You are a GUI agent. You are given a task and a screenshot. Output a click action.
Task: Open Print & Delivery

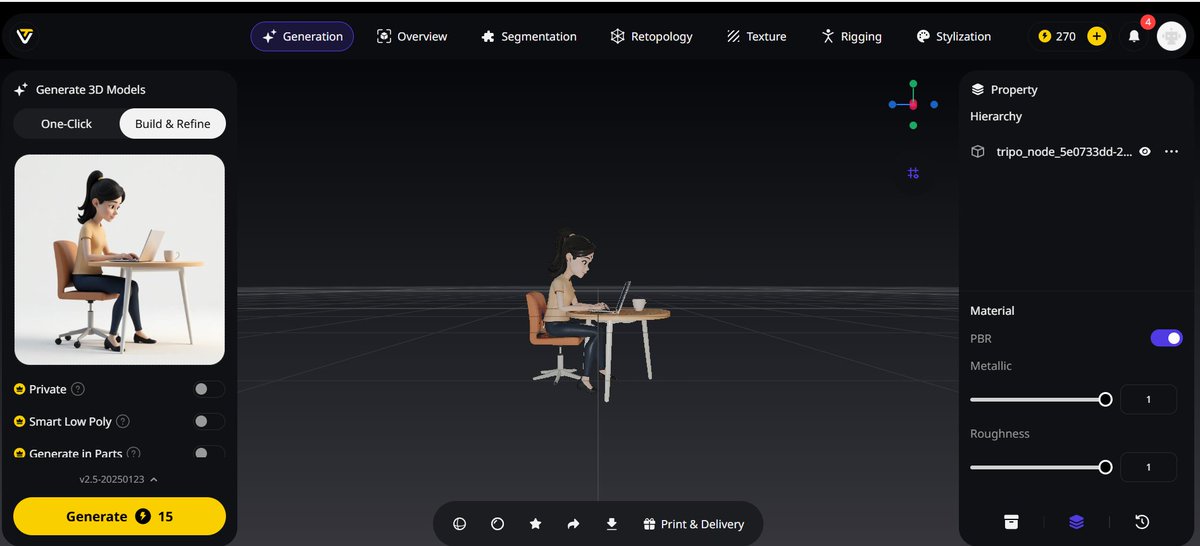click(693, 524)
